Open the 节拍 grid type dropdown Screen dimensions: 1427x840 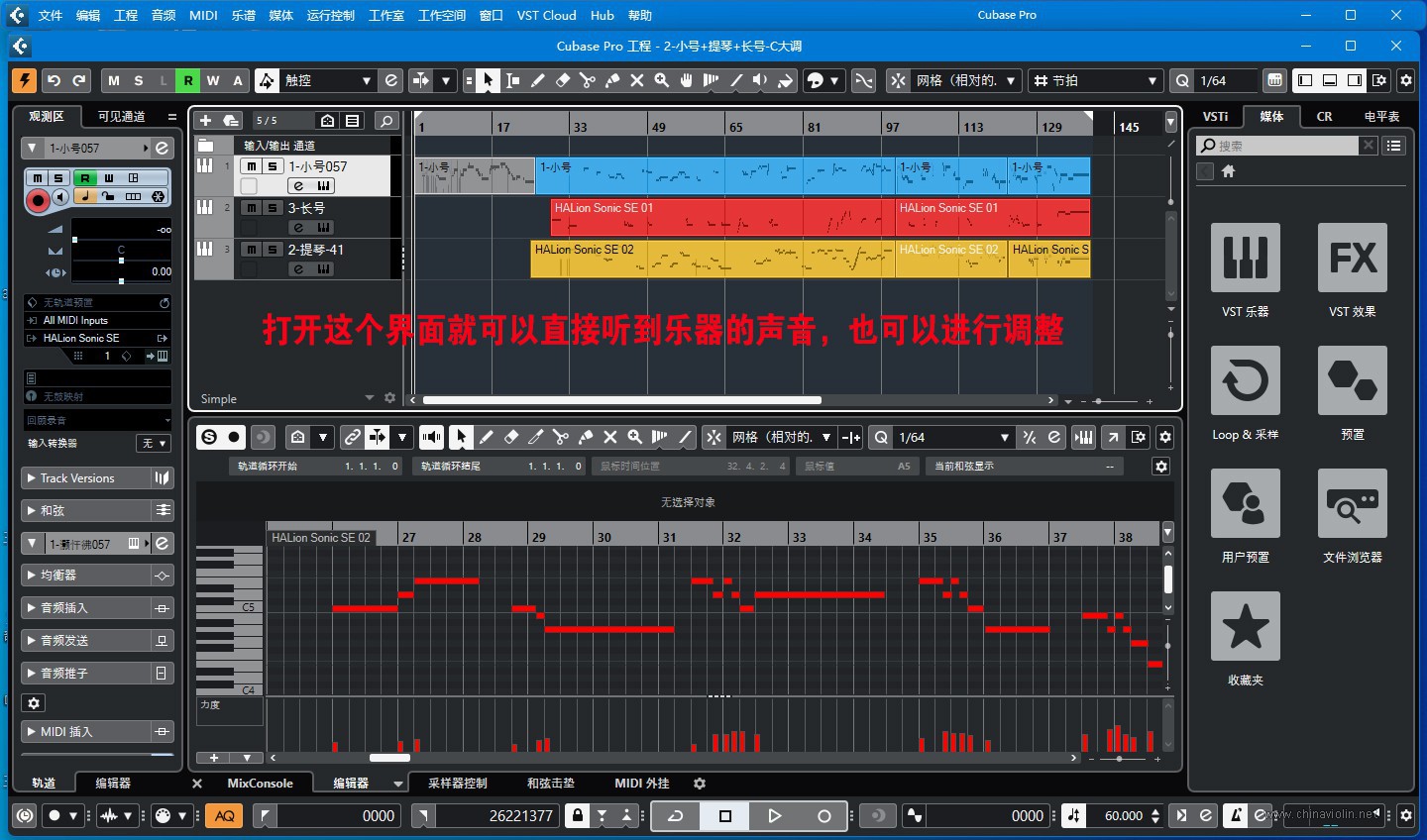click(1095, 80)
